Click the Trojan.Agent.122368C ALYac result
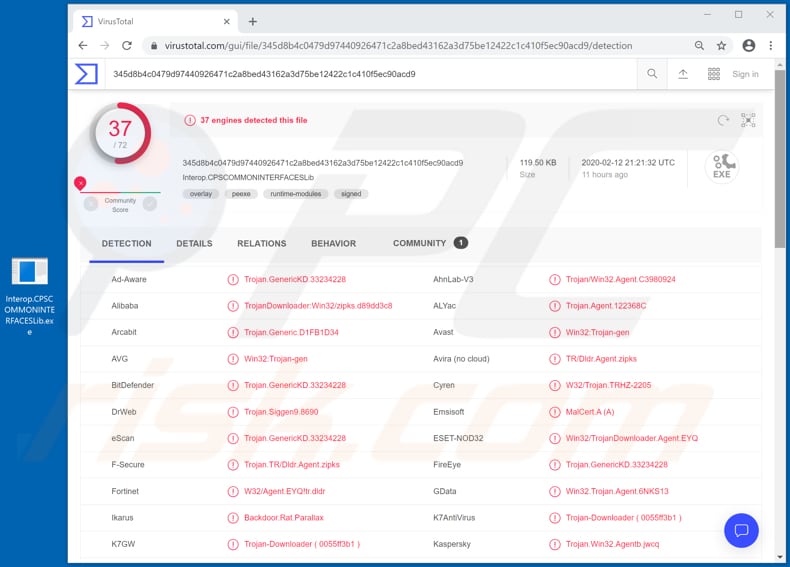 pos(606,306)
